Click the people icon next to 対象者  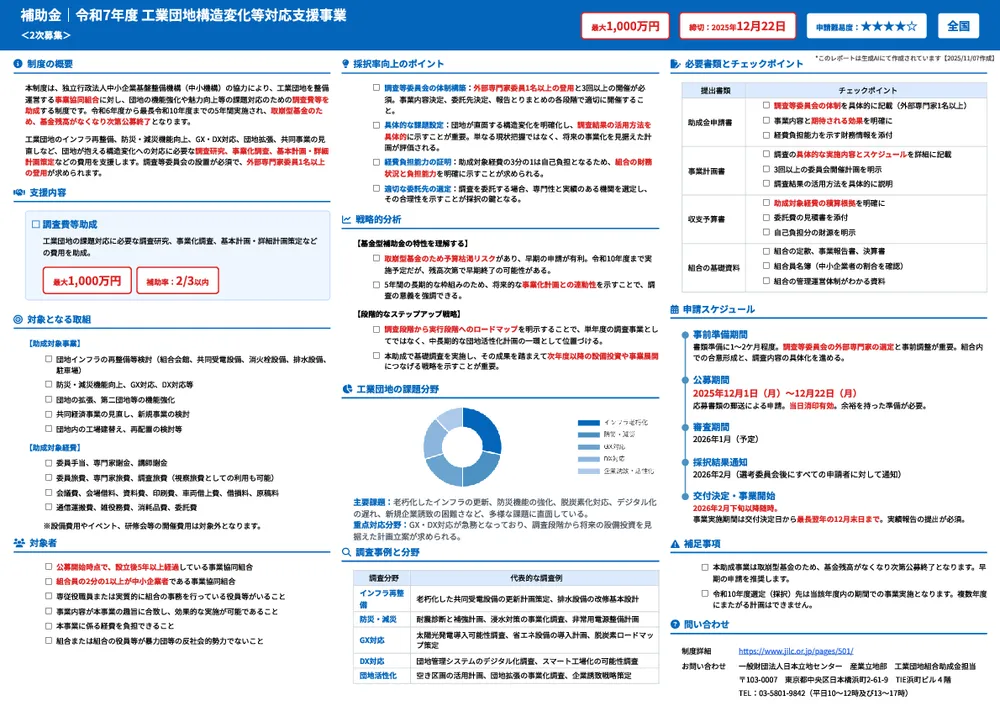click(x=20, y=543)
